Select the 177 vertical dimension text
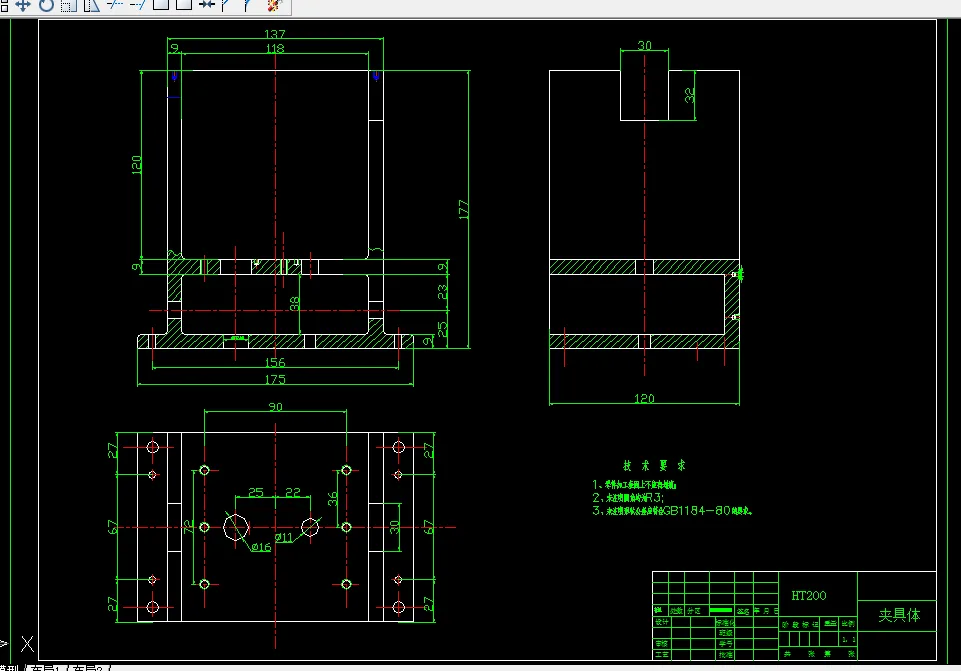The width and height of the screenshot is (961, 671). pyautogui.click(x=463, y=210)
